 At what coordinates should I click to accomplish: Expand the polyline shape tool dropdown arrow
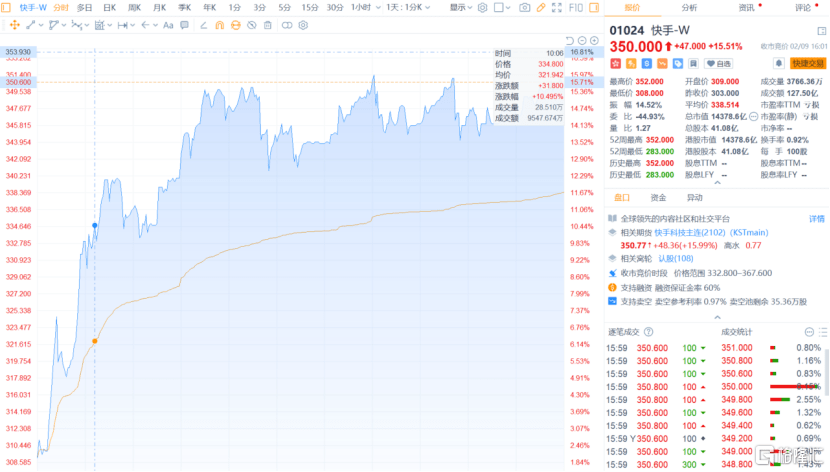[64, 25]
